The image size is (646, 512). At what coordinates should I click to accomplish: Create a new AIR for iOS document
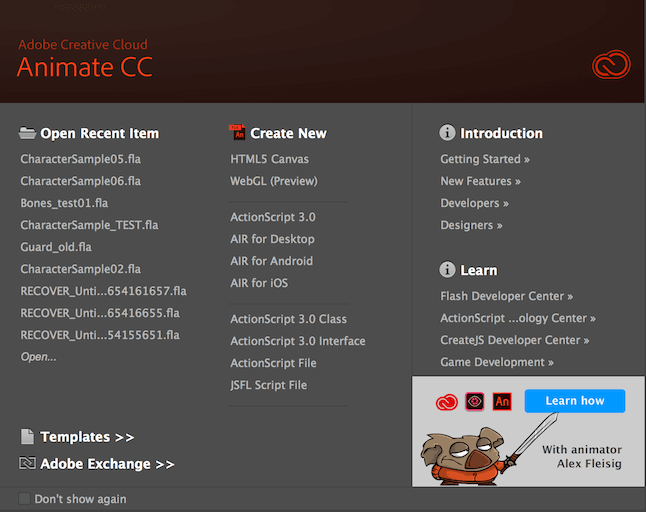pyautogui.click(x=259, y=283)
